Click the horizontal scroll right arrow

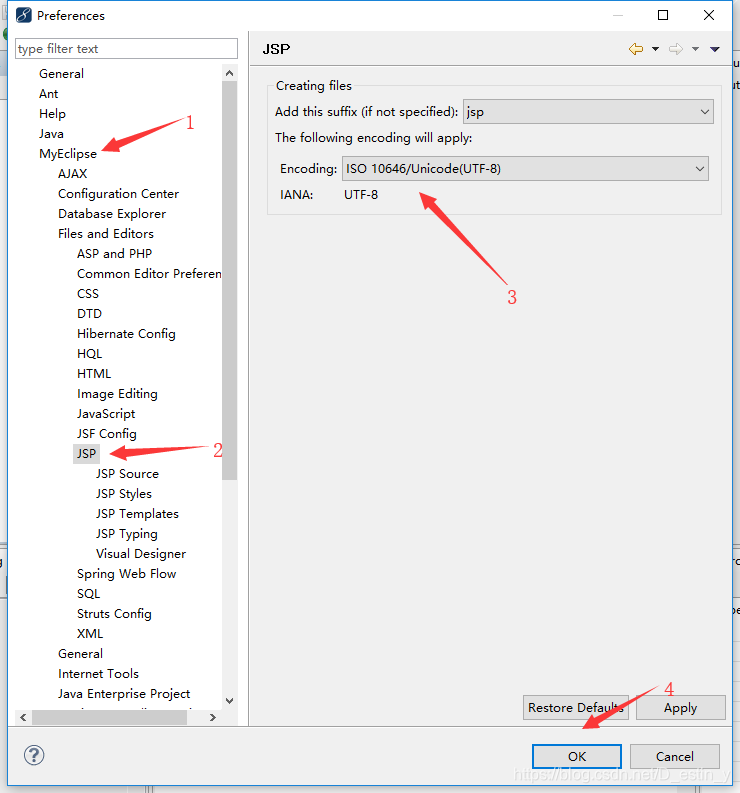(x=213, y=717)
